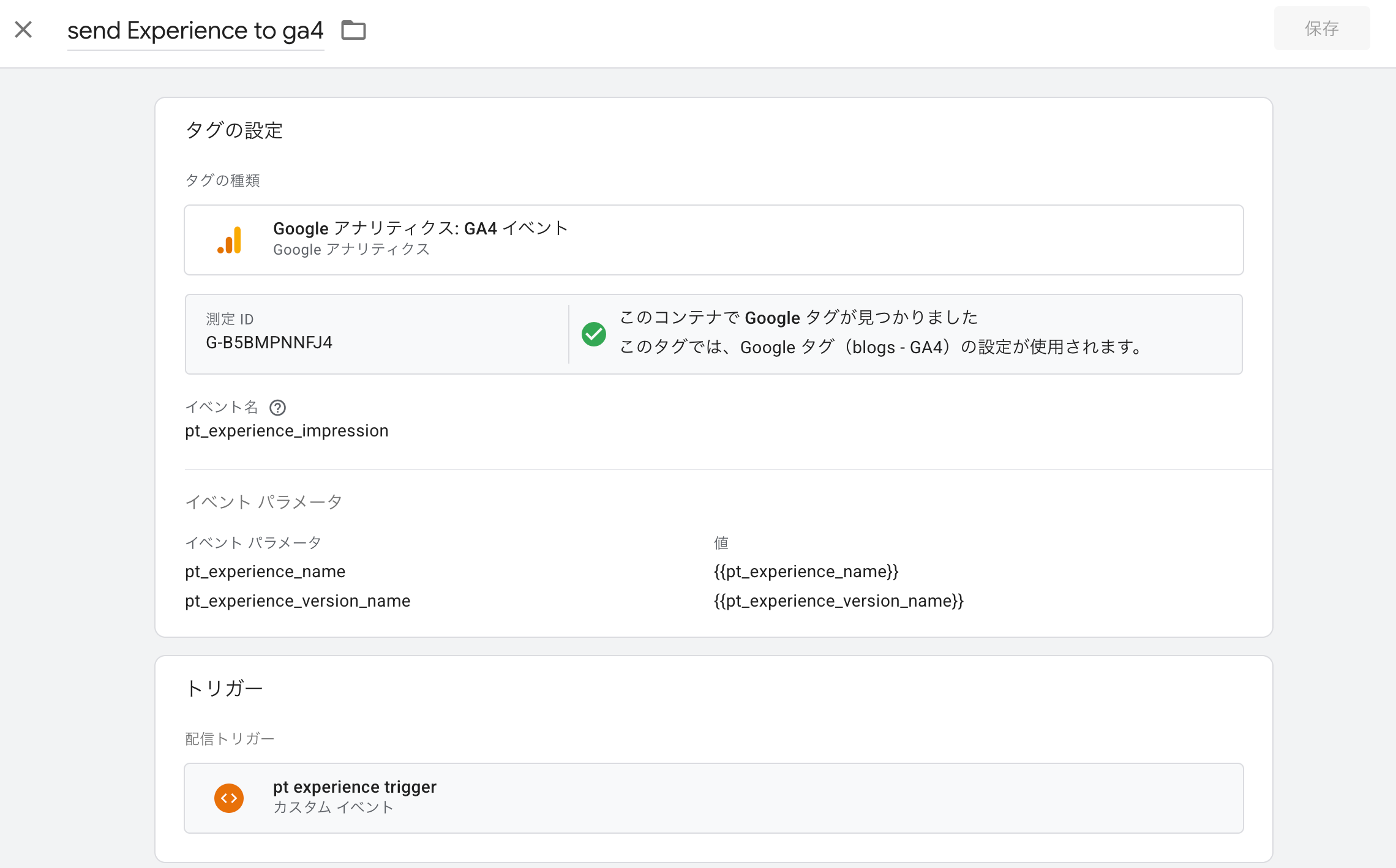Image resolution: width=1396 pixels, height=868 pixels.
Task: Click the {{pt_experience_version_name}} variable value
Action: click(x=839, y=601)
